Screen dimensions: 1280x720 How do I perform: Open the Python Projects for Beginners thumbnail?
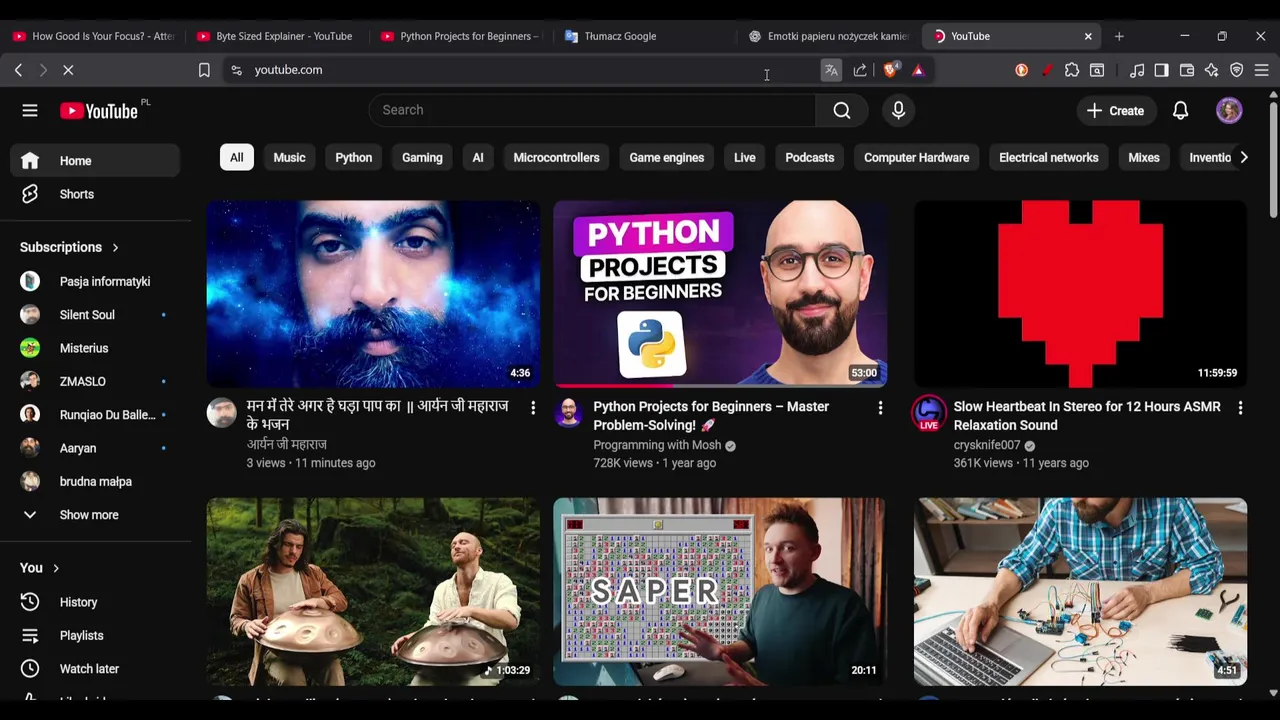tap(720, 293)
